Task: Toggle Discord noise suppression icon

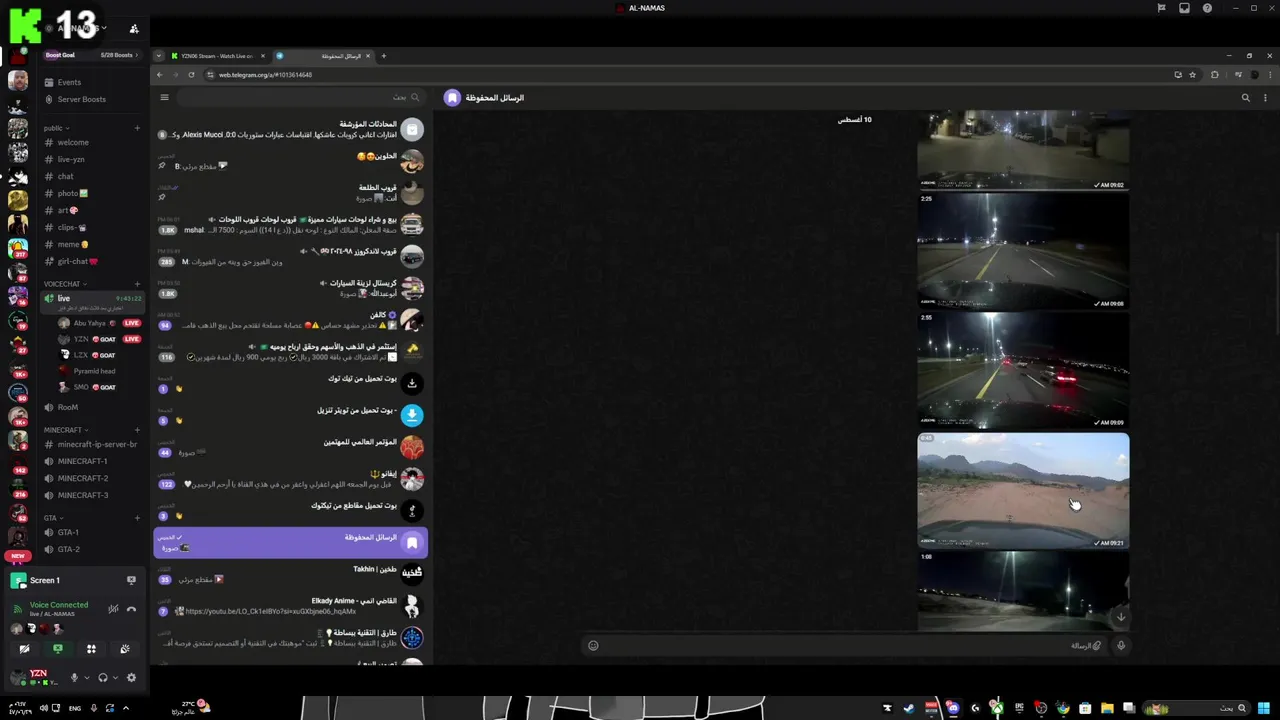Action: pyautogui.click(x=113, y=608)
